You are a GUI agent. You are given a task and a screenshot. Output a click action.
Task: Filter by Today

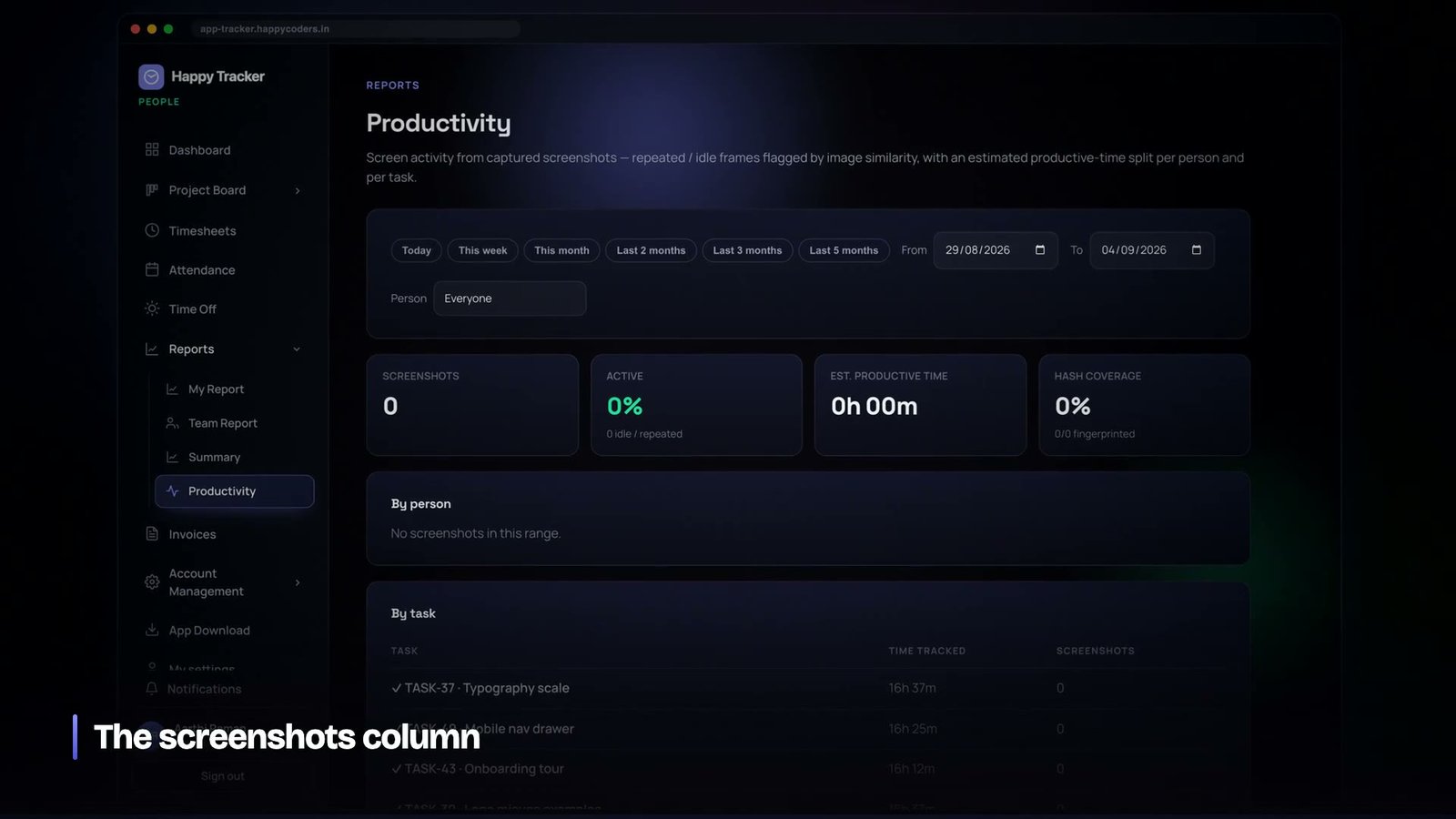click(417, 250)
